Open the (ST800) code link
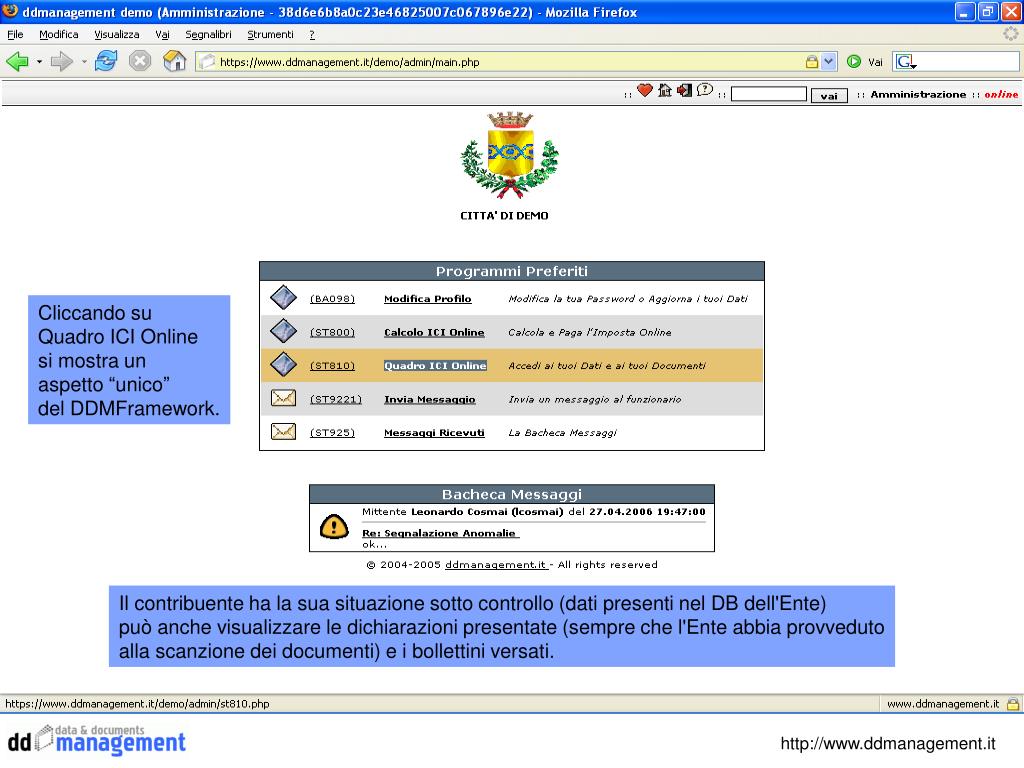Screen dimensions: 1024x768 click(x=332, y=332)
